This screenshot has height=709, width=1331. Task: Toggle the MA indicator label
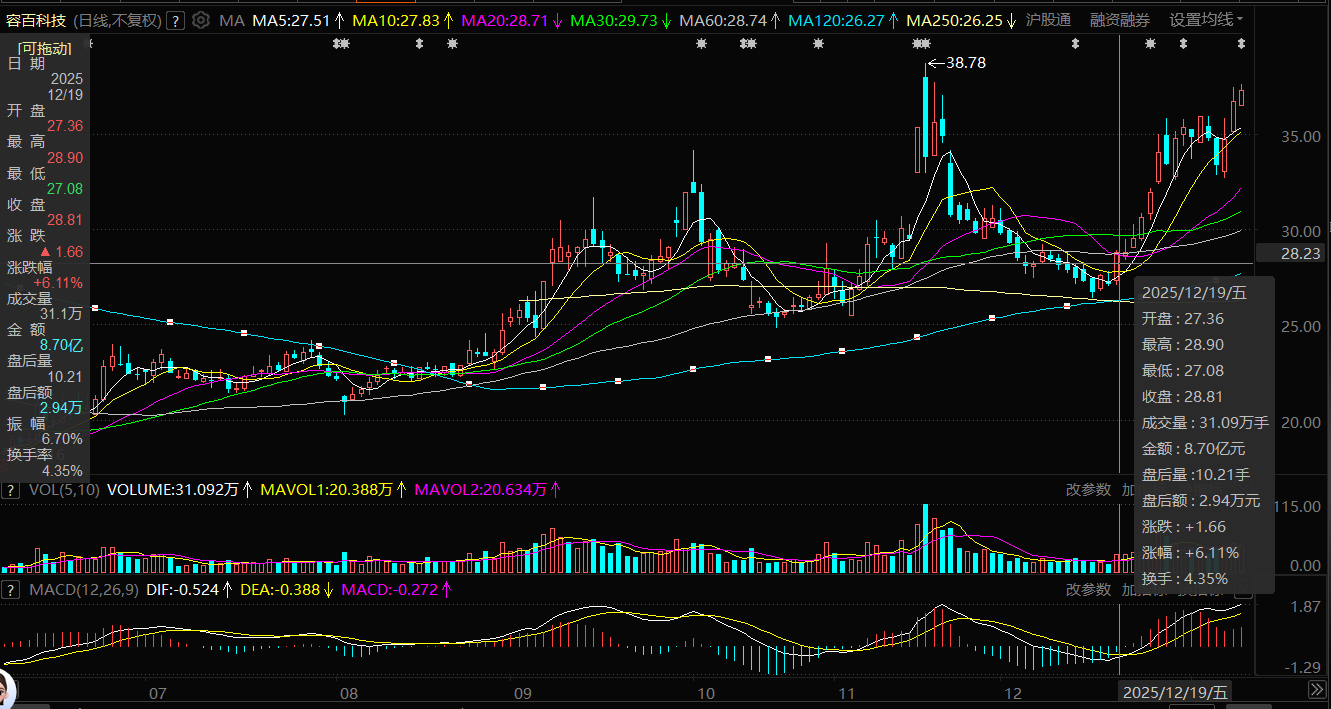pos(231,20)
